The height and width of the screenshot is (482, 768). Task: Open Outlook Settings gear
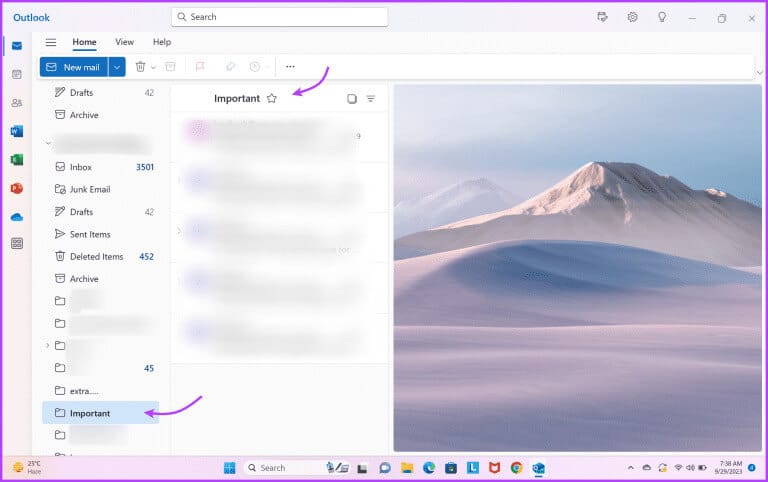[632, 17]
